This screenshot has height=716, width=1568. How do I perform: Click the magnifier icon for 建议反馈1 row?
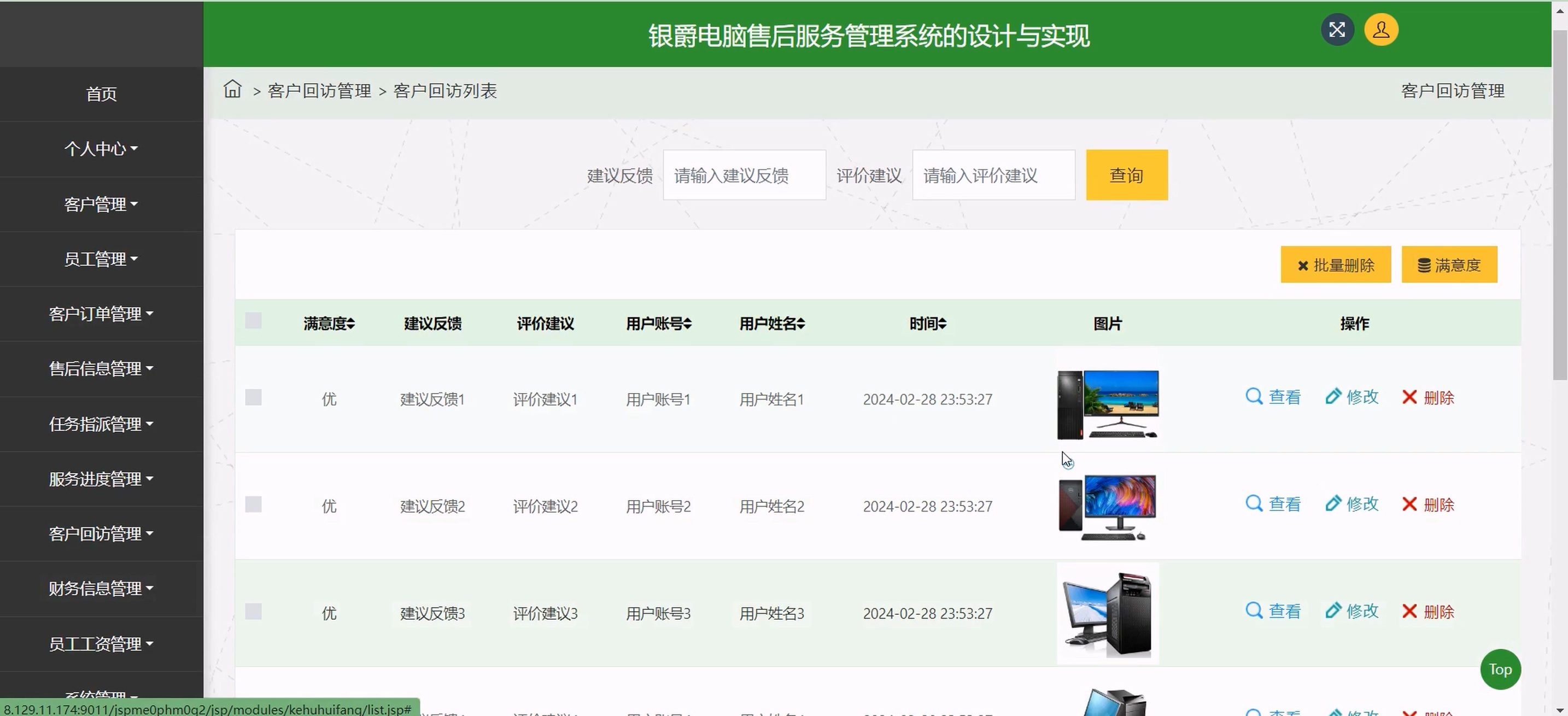pyautogui.click(x=1254, y=397)
